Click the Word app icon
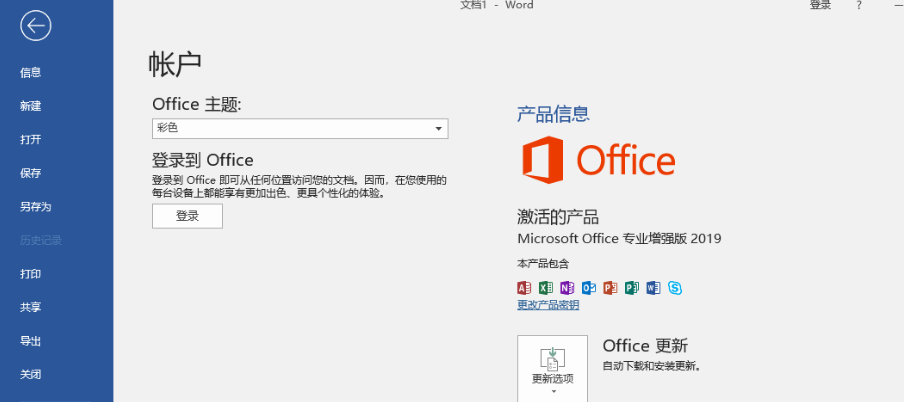The image size is (904, 402). coord(653,287)
